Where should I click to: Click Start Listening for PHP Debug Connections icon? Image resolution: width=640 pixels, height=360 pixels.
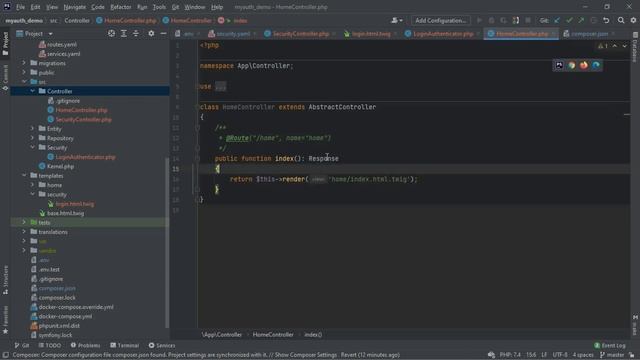(x=516, y=20)
